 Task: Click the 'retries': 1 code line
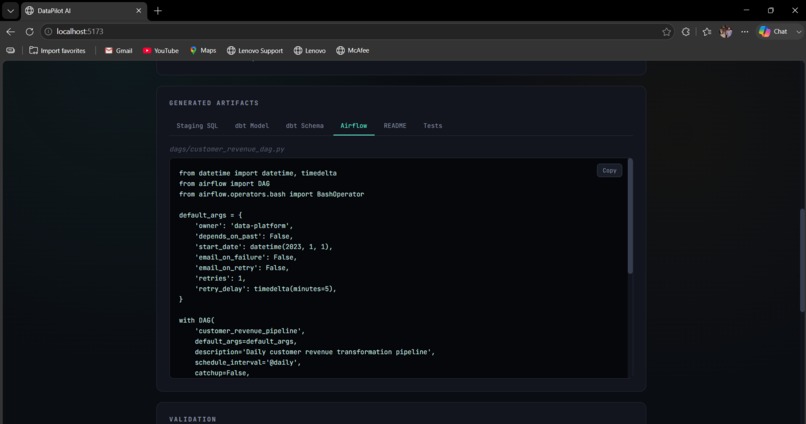(220, 278)
